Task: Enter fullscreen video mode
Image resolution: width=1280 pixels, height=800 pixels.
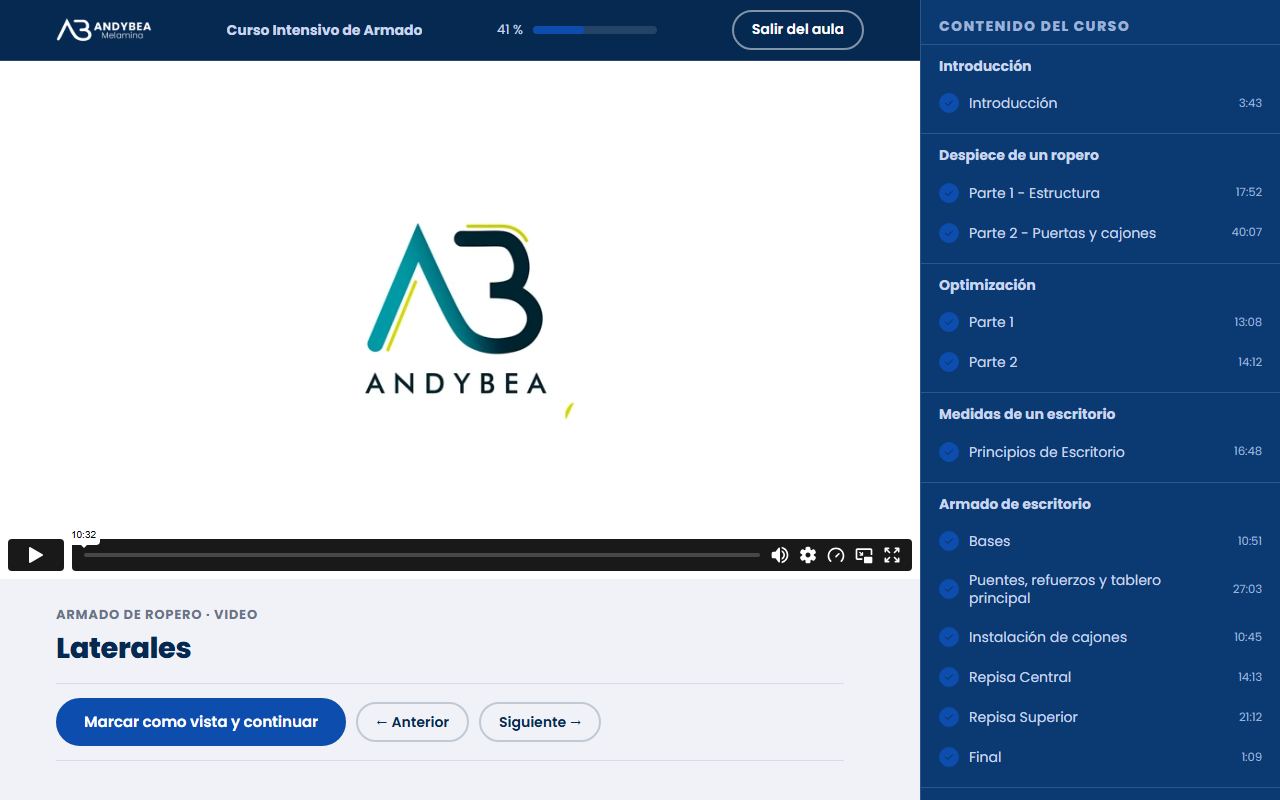Action: point(892,555)
